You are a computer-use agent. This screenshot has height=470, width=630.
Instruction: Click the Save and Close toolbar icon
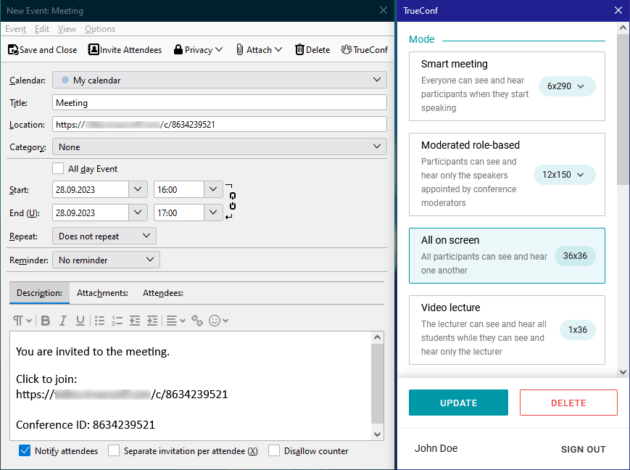[13, 50]
